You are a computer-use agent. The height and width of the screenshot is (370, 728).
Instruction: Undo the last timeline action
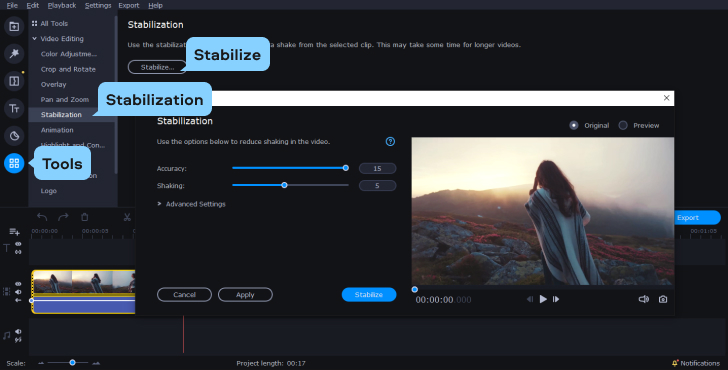tap(42, 217)
